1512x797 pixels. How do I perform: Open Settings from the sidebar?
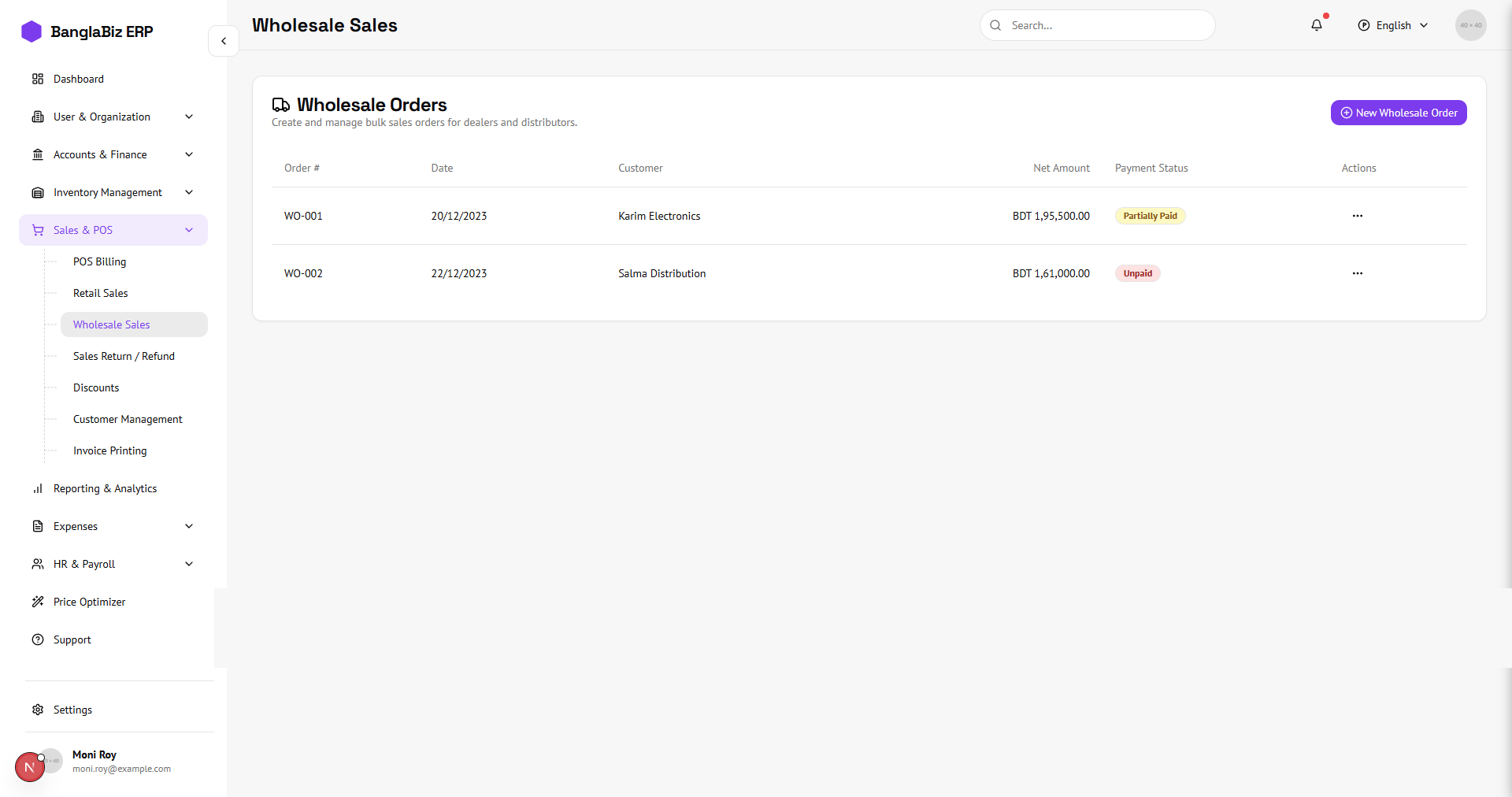(72, 710)
